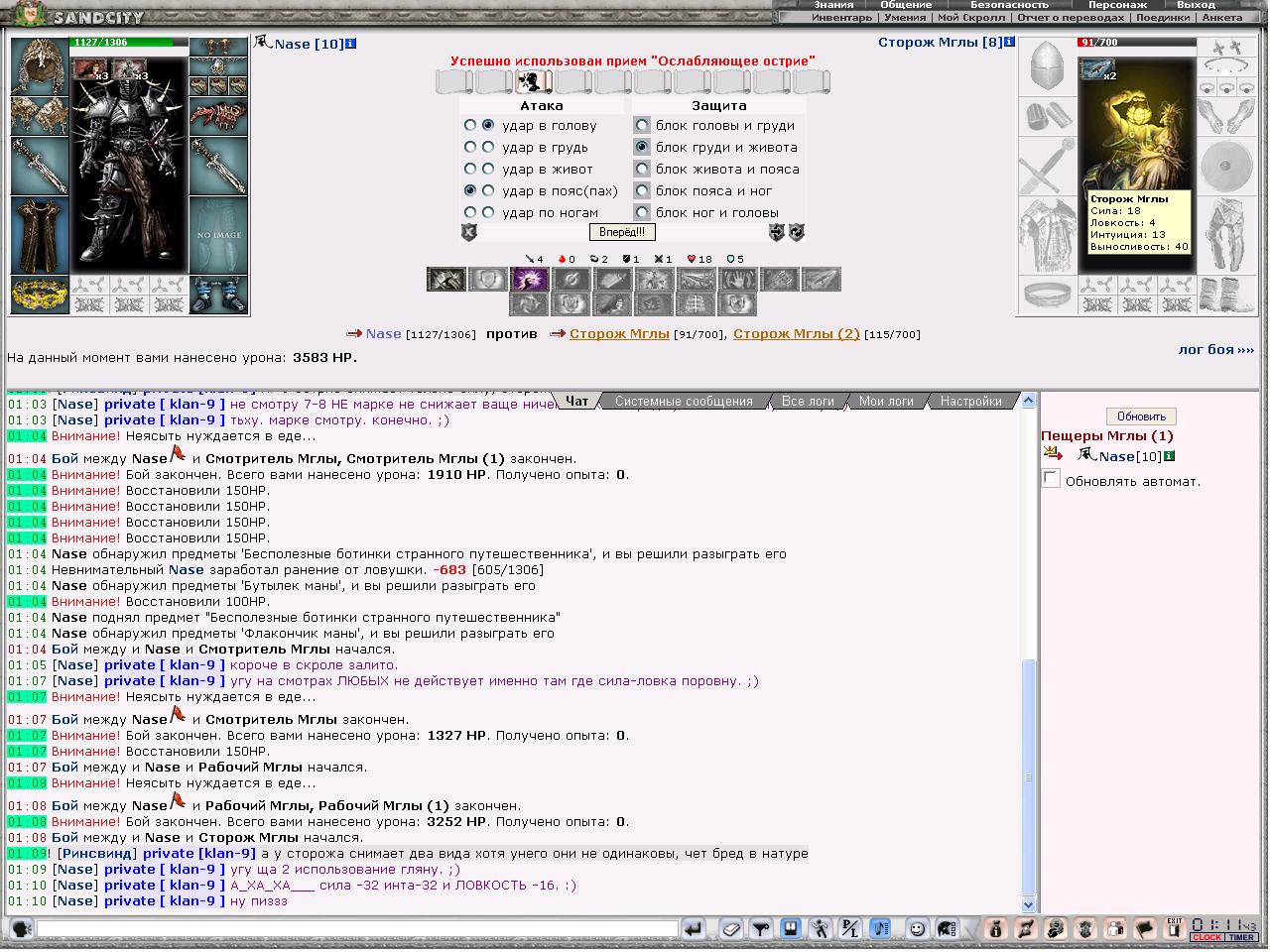Image resolution: width=1270 pixels, height=952 pixels.
Task: Click the X shield icon left of Вперёд
Action: click(x=469, y=232)
